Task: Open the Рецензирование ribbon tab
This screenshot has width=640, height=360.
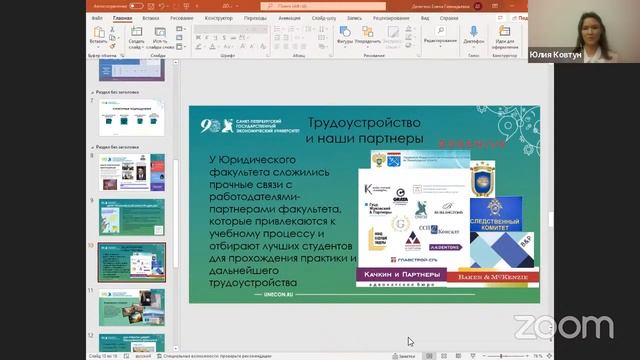Action: click(x=391, y=18)
